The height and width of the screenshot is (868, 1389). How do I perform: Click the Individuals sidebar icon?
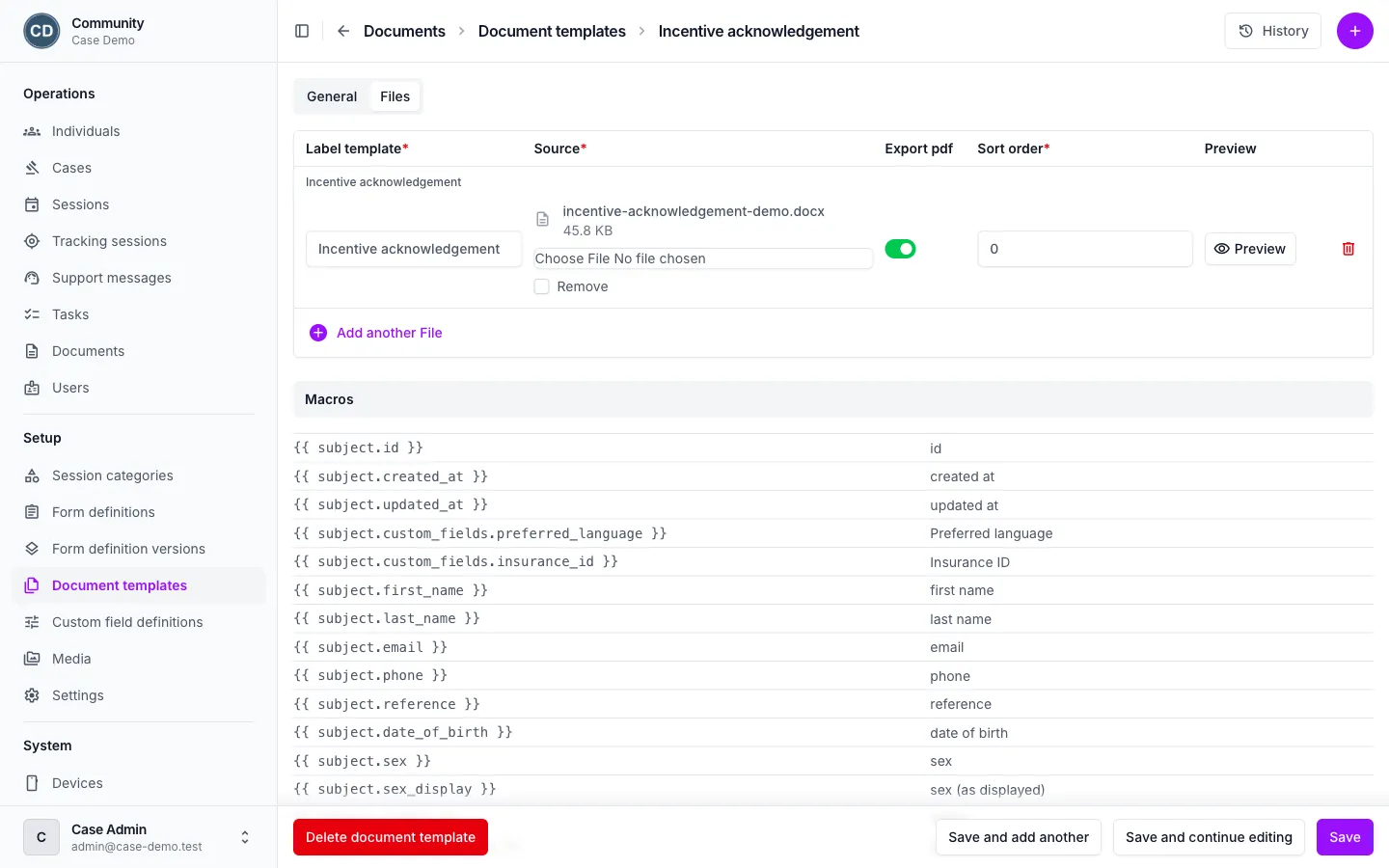[x=32, y=131]
